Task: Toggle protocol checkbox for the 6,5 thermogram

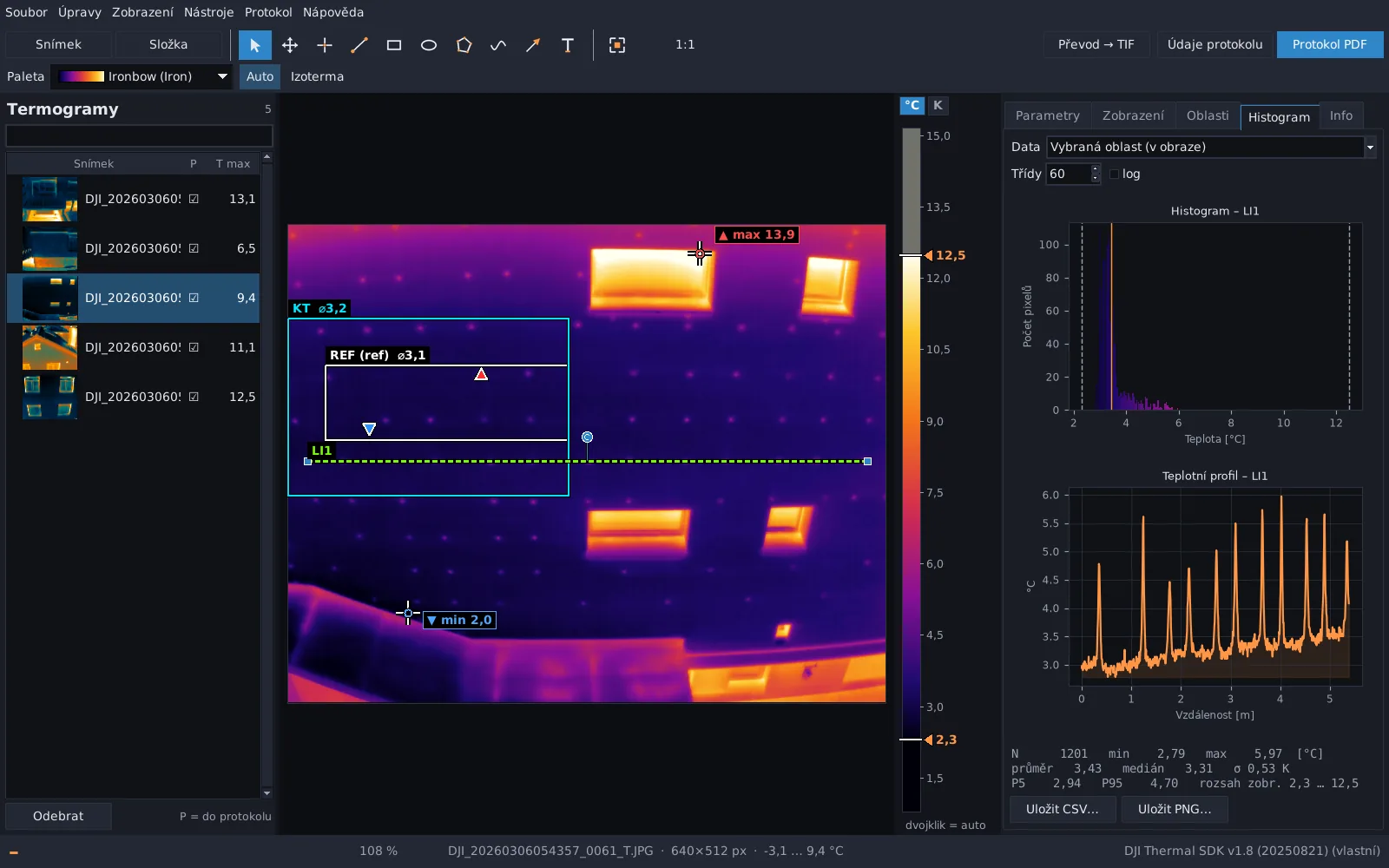Action: tap(194, 248)
